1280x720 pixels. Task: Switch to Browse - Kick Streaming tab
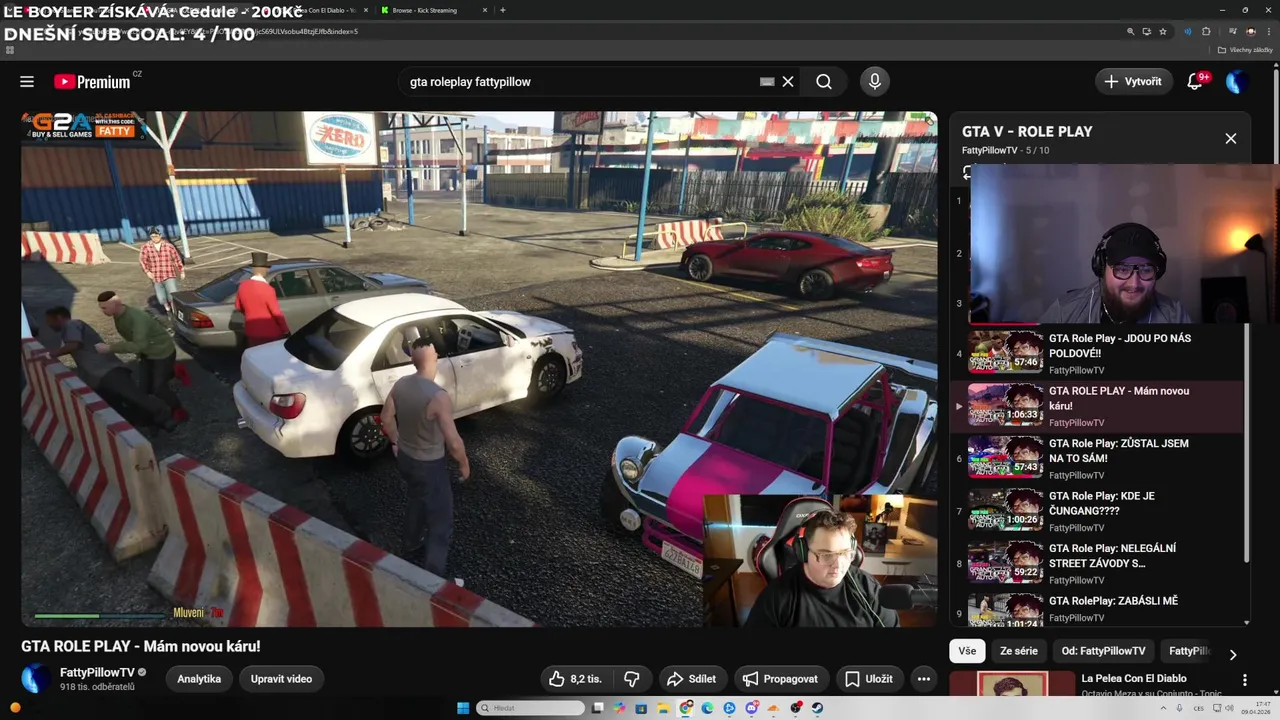(x=425, y=10)
